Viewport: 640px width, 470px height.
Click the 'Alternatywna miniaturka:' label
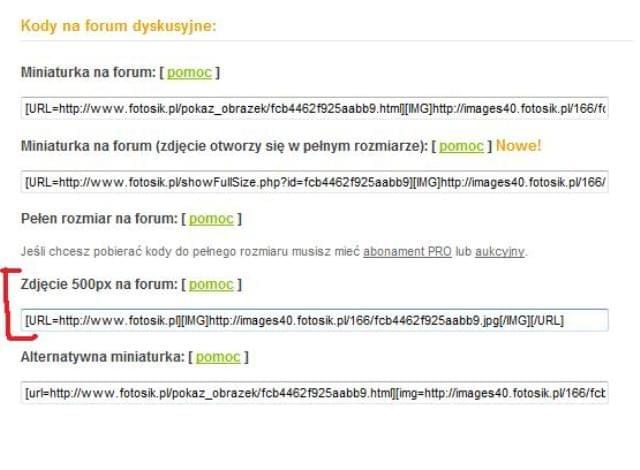click(102, 357)
